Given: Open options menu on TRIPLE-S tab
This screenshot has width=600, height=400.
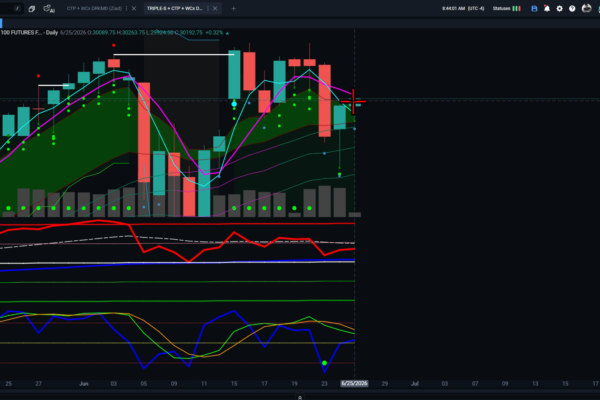Looking at the screenshot, I should coord(208,8).
